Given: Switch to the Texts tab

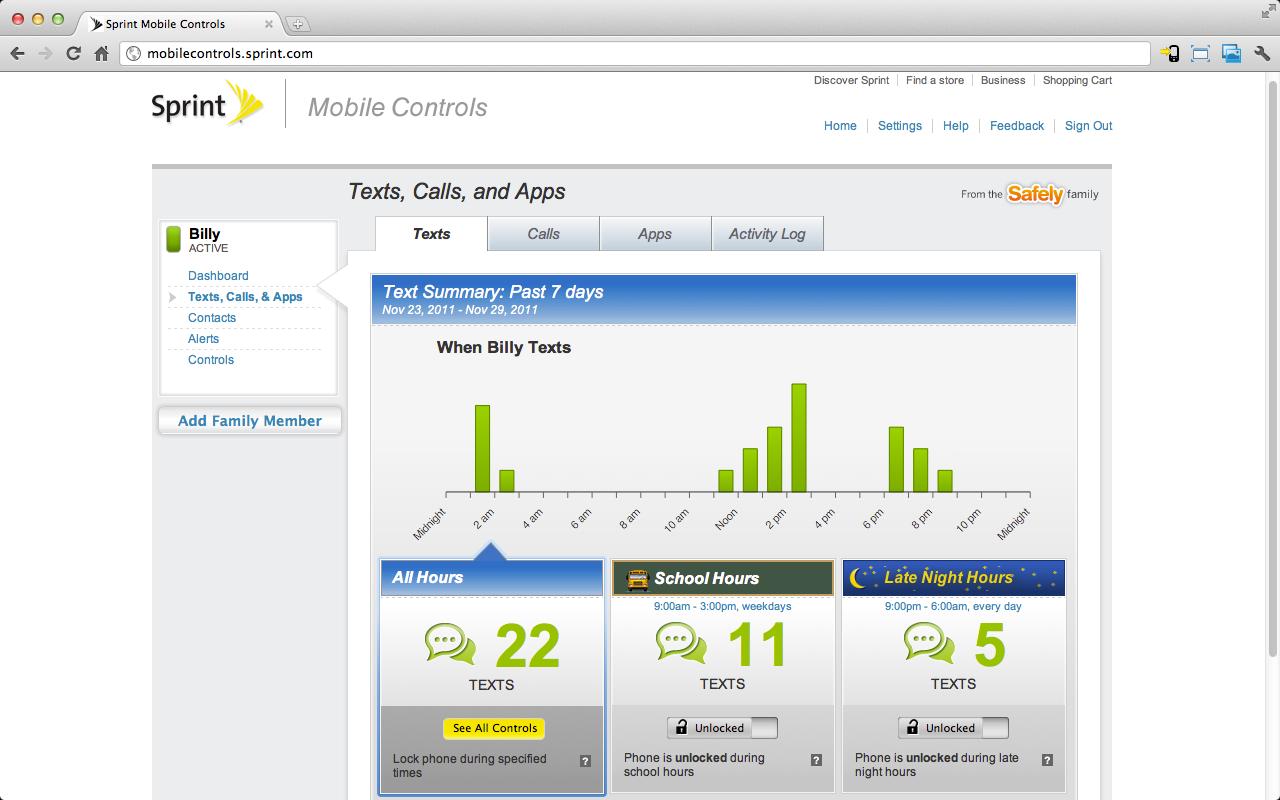Looking at the screenshot, I should (431, 233).
